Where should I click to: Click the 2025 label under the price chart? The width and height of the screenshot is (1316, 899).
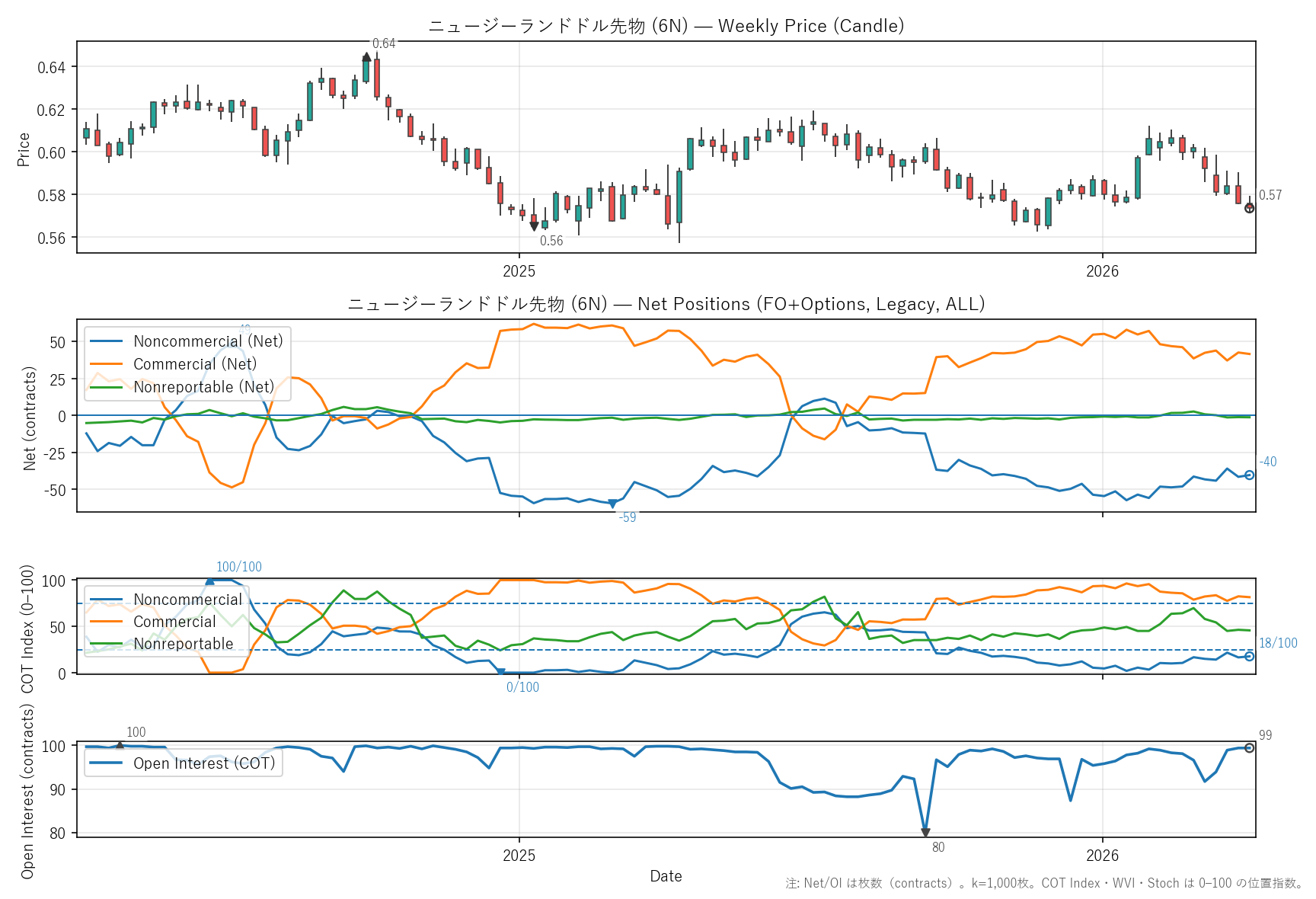pyautogui.click(x=519, y=271)
